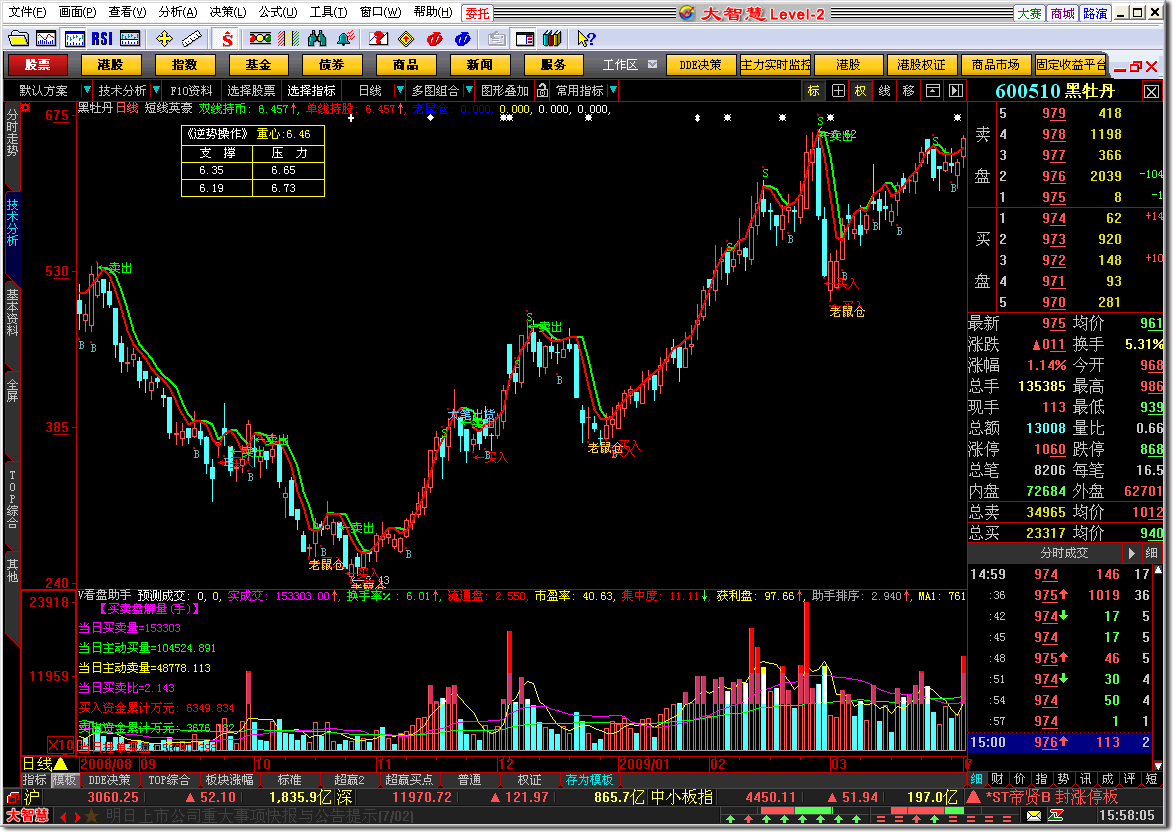Expand the 技术分析 dropdown arrow
The width and height of the screenshot is (1176, 834).
click(x=156, y=91)
